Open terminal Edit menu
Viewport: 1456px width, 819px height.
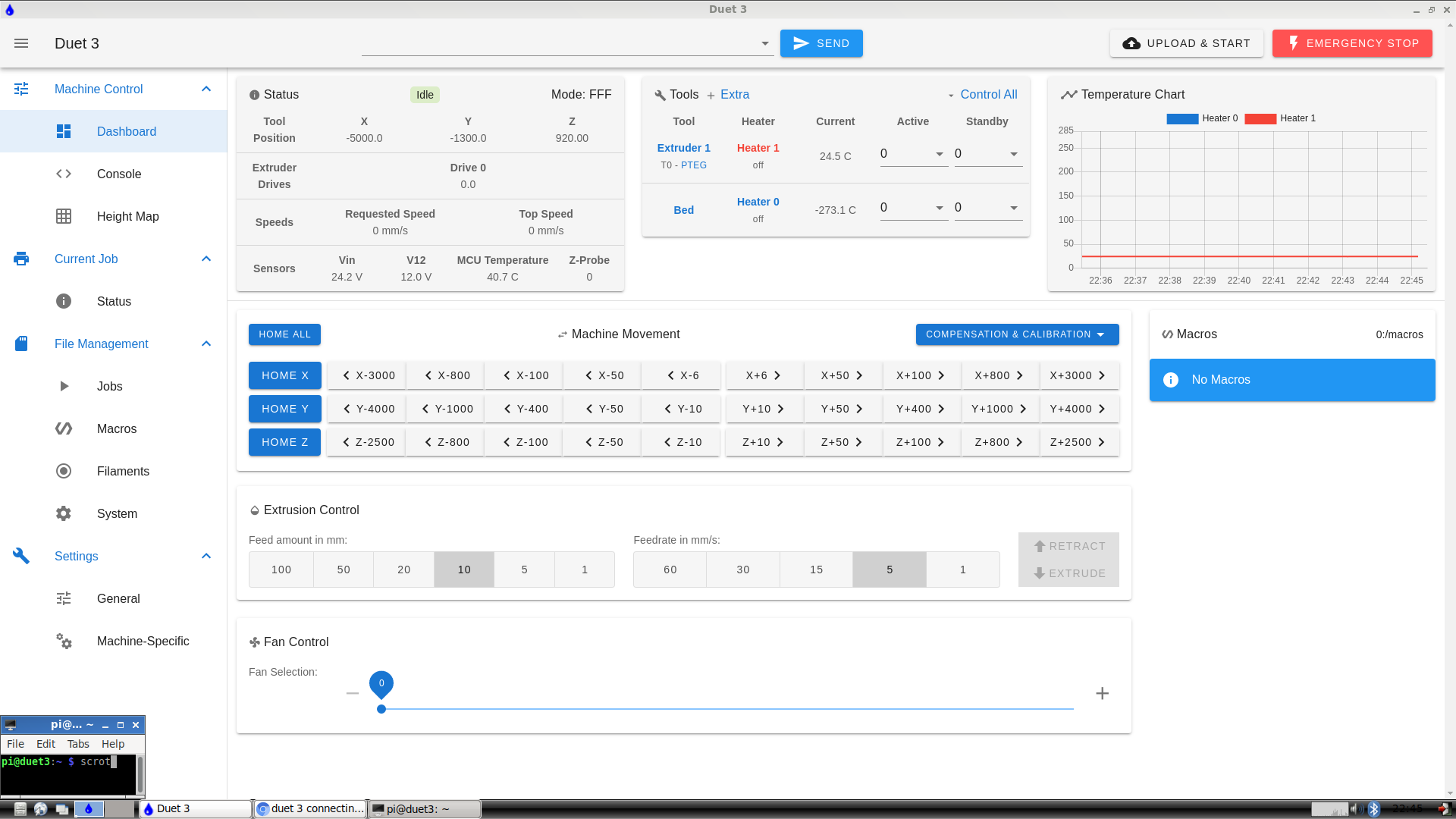point(45,744)
